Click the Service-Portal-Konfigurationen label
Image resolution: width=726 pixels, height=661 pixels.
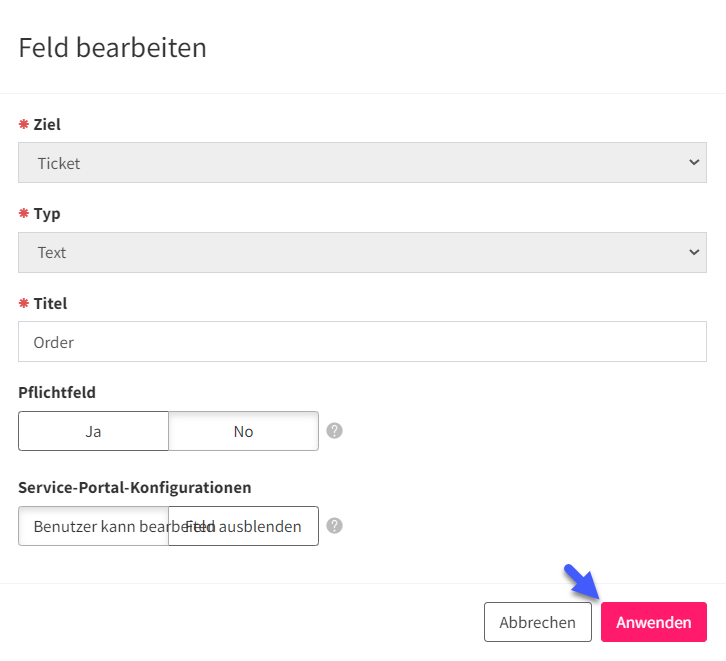[x=135, y=487]
